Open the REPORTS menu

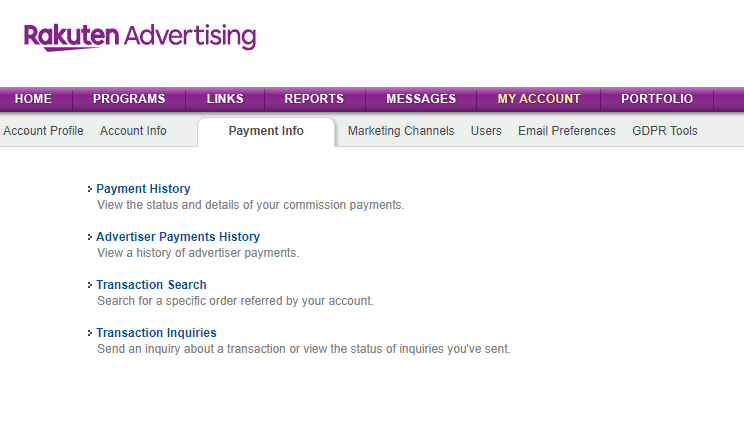pos(314,99)
